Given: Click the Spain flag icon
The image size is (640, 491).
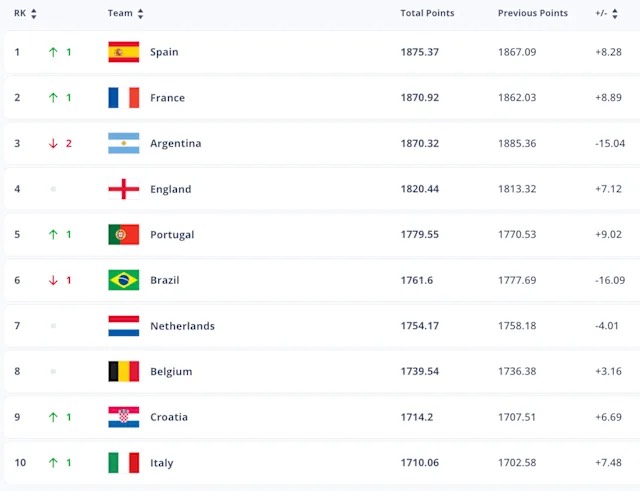Looking at the screenshot, I should pyautogui.click(x=124, y=52).
